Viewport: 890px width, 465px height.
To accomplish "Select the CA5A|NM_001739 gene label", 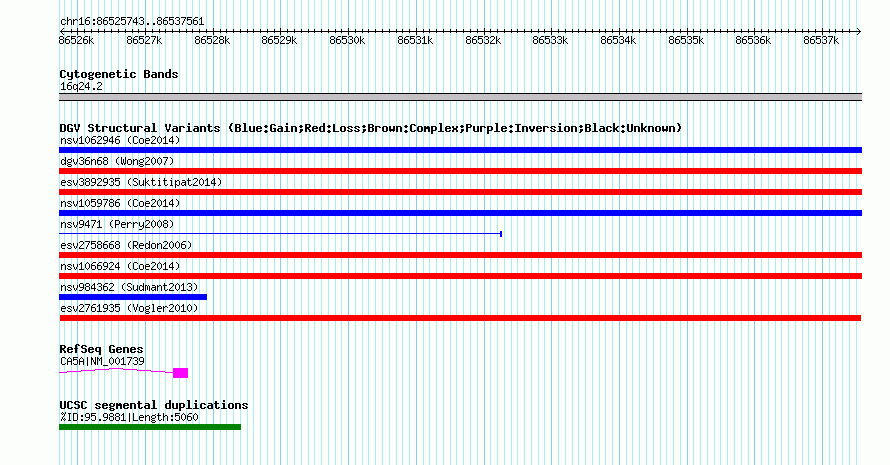I will (x=102, y=361).
